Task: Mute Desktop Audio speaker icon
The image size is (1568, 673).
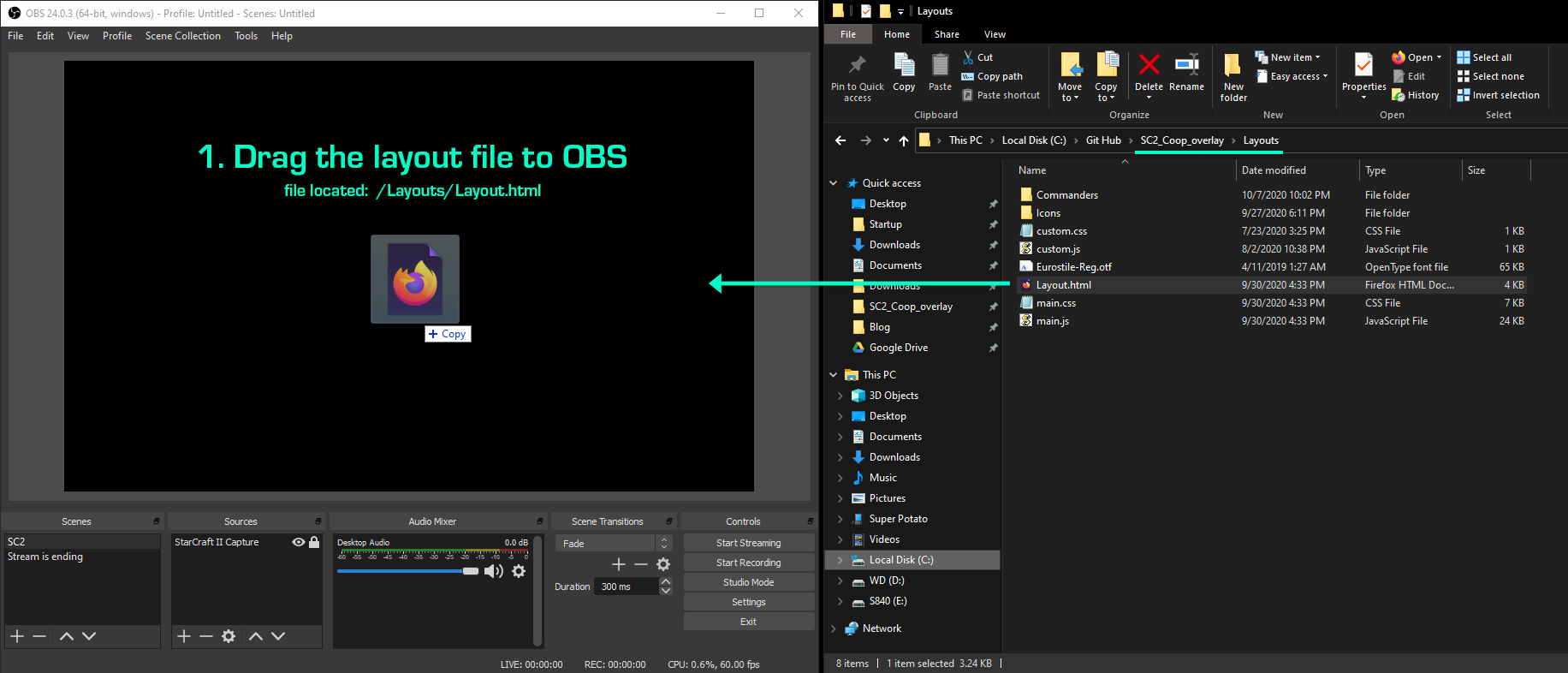Action: pos(494,571)
